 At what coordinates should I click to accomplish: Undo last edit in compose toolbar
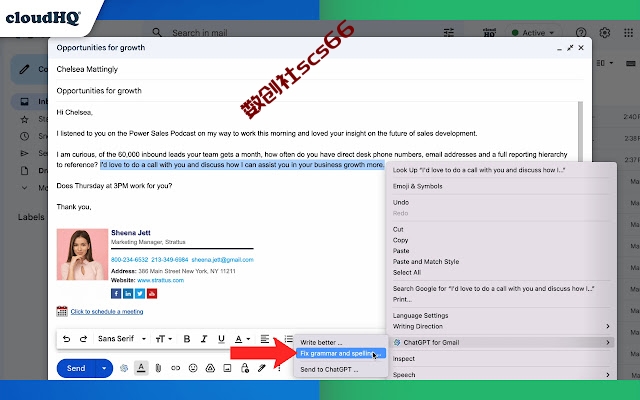66,339
